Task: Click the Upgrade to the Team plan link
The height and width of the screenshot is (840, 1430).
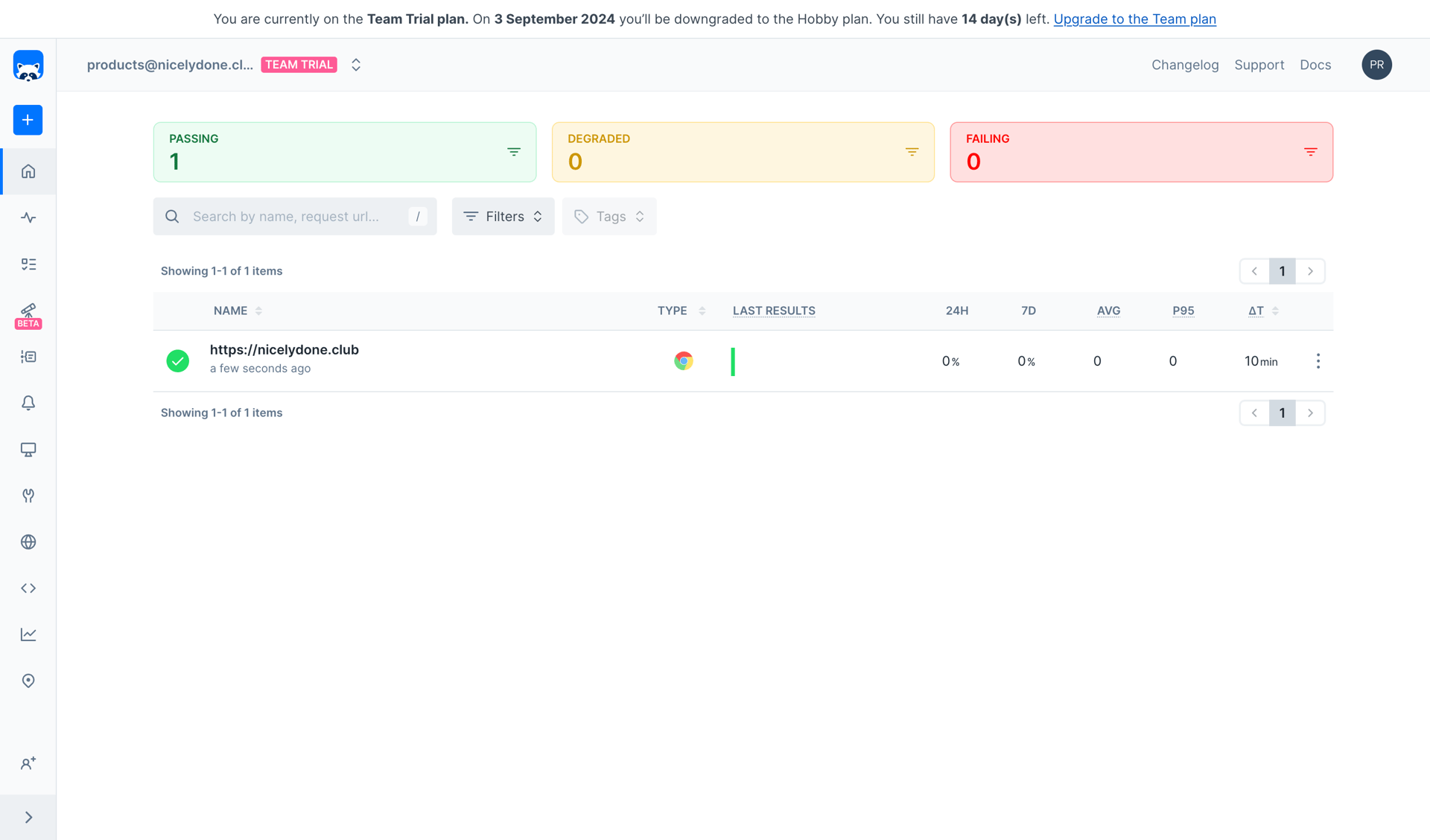Action: pos(1134,19)
